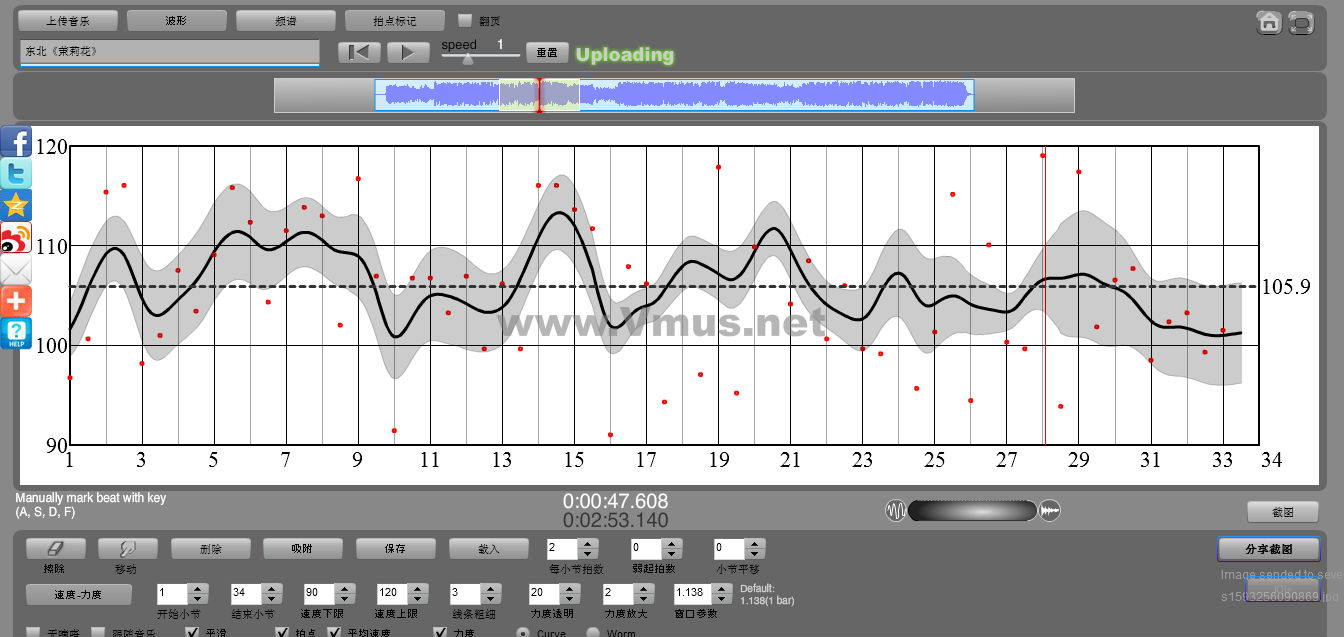Increase the 结束小节 end-bar stepper value
This screenshot has height=637, width=1344.
272,588
